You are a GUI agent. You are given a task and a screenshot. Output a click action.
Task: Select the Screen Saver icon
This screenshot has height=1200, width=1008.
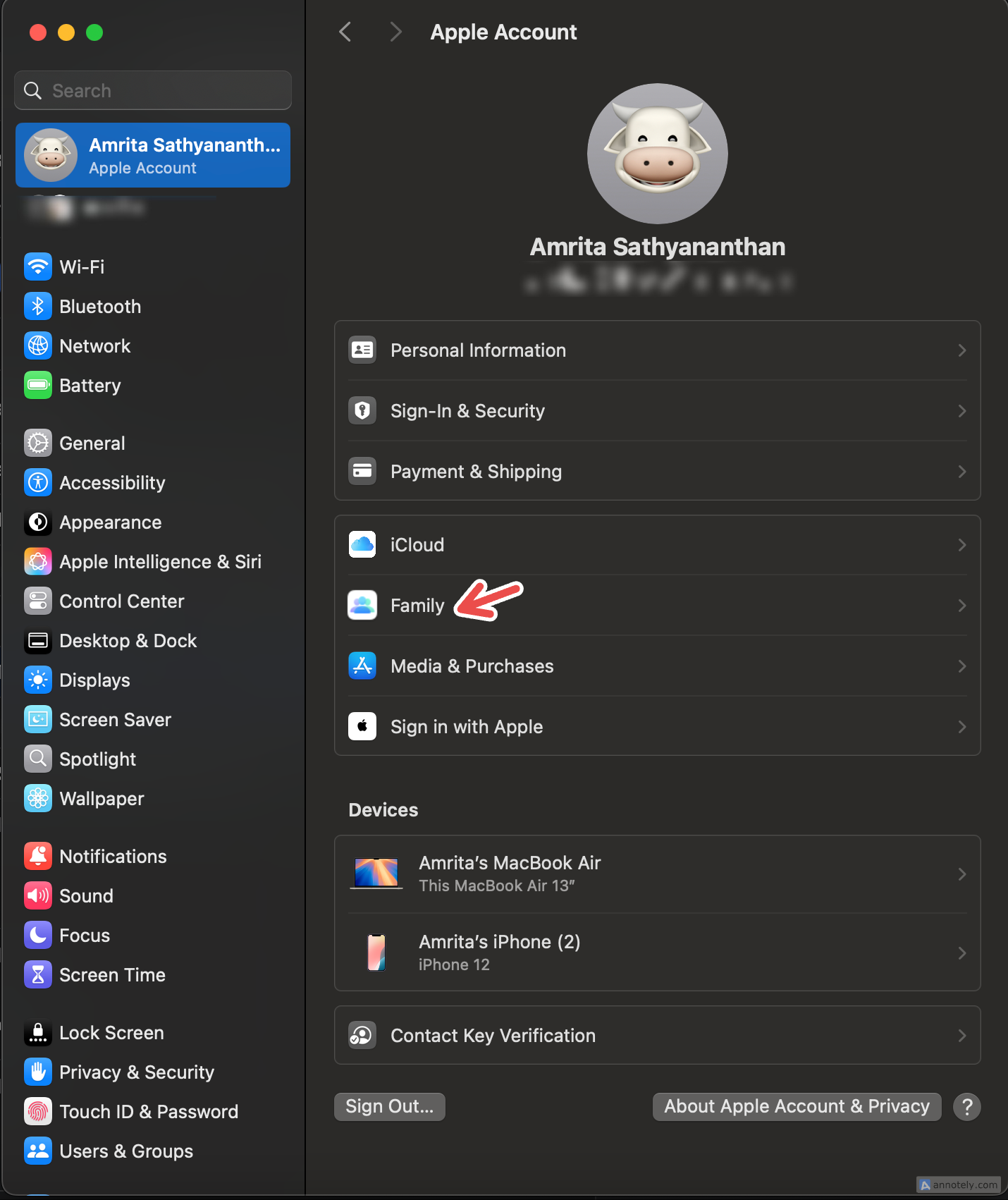[x=38, y=719]
